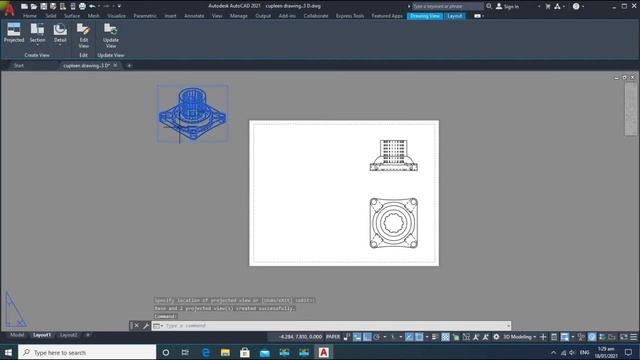Click the Save As icon in quick access toolbar

[x=53, y=6]
